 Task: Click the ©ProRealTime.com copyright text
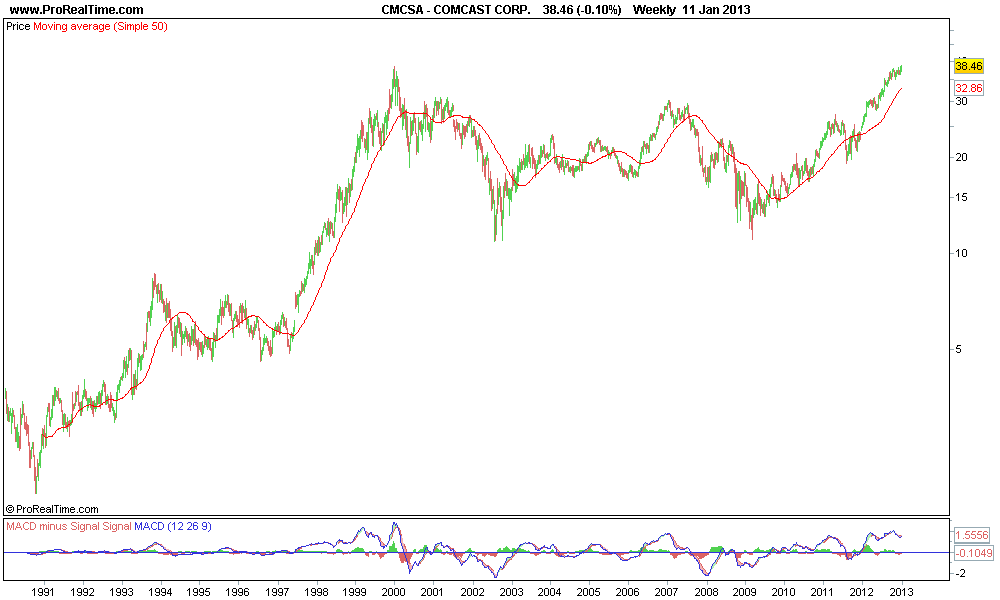(52, 509)
